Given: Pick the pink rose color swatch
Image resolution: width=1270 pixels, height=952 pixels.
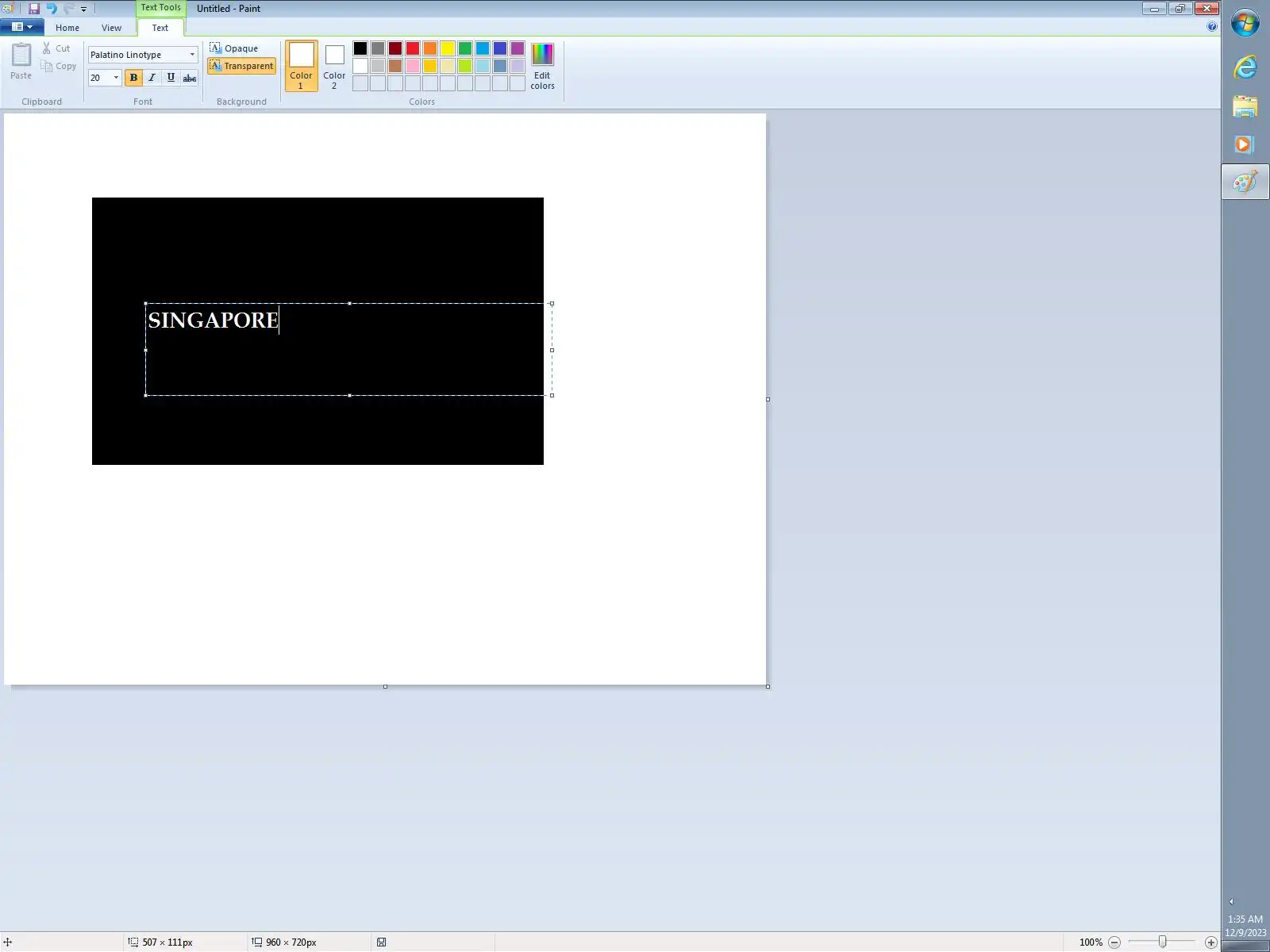Looking at the screenshot, I should coord(413,66).
